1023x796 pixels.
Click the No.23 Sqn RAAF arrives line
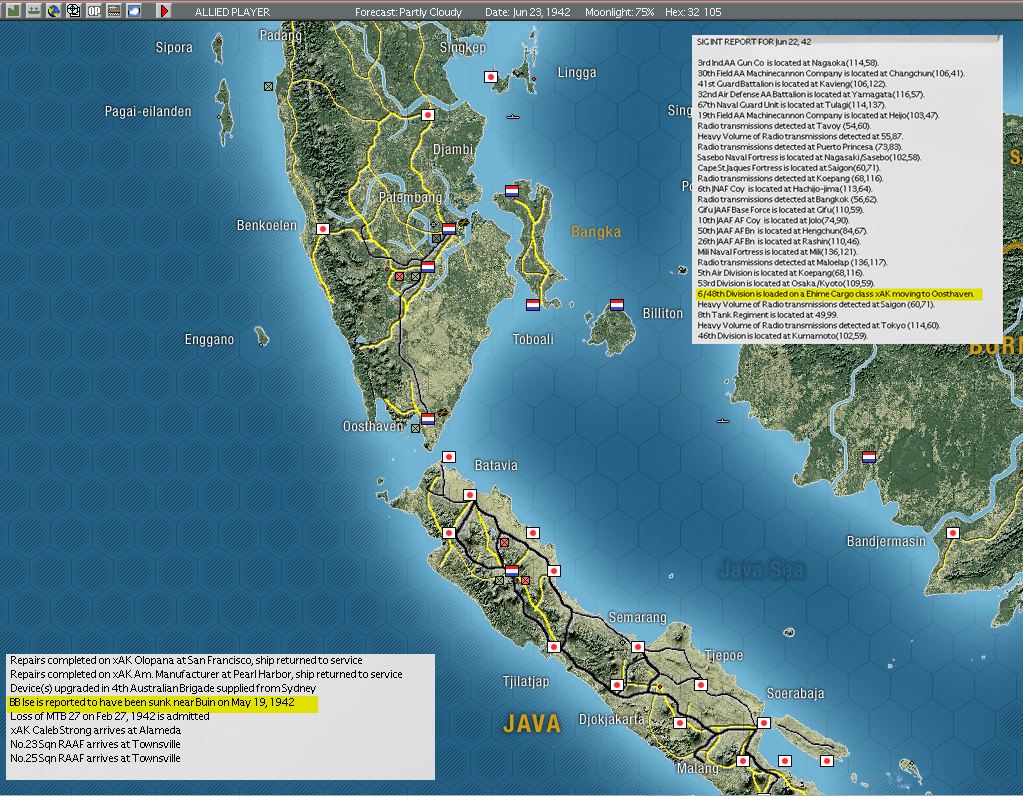(95, 744)
